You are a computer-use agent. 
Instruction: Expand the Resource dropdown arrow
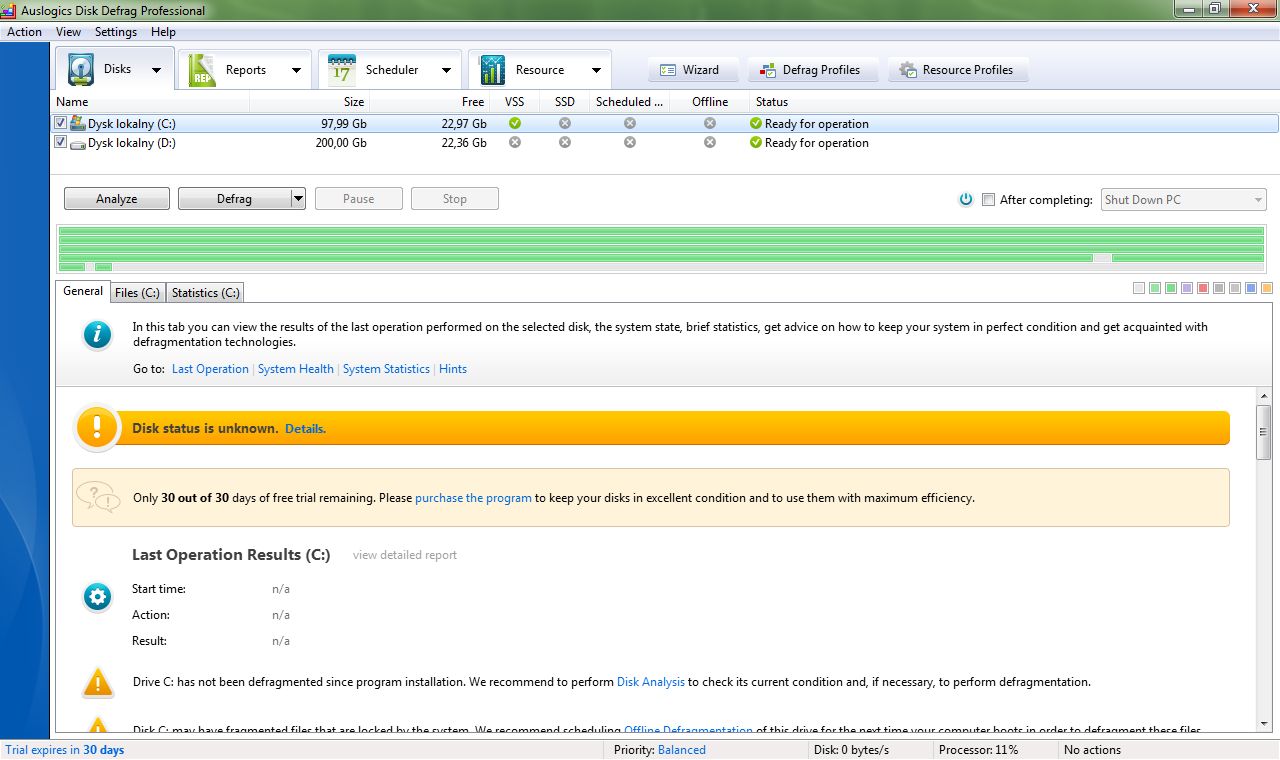[596, 70]
